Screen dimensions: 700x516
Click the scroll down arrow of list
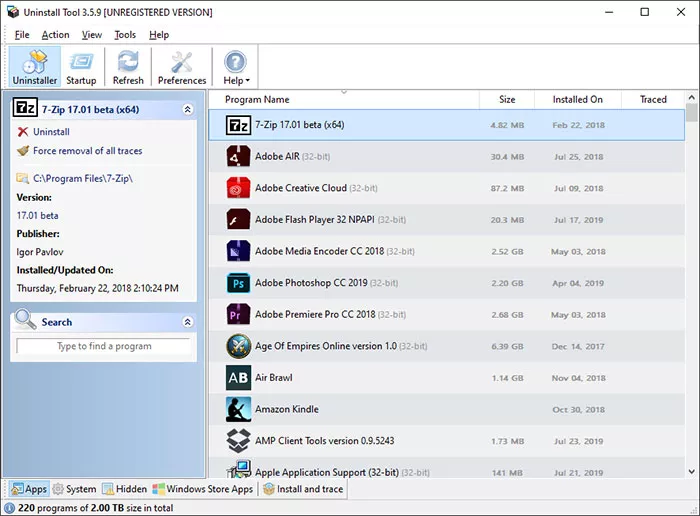[692, 472]
